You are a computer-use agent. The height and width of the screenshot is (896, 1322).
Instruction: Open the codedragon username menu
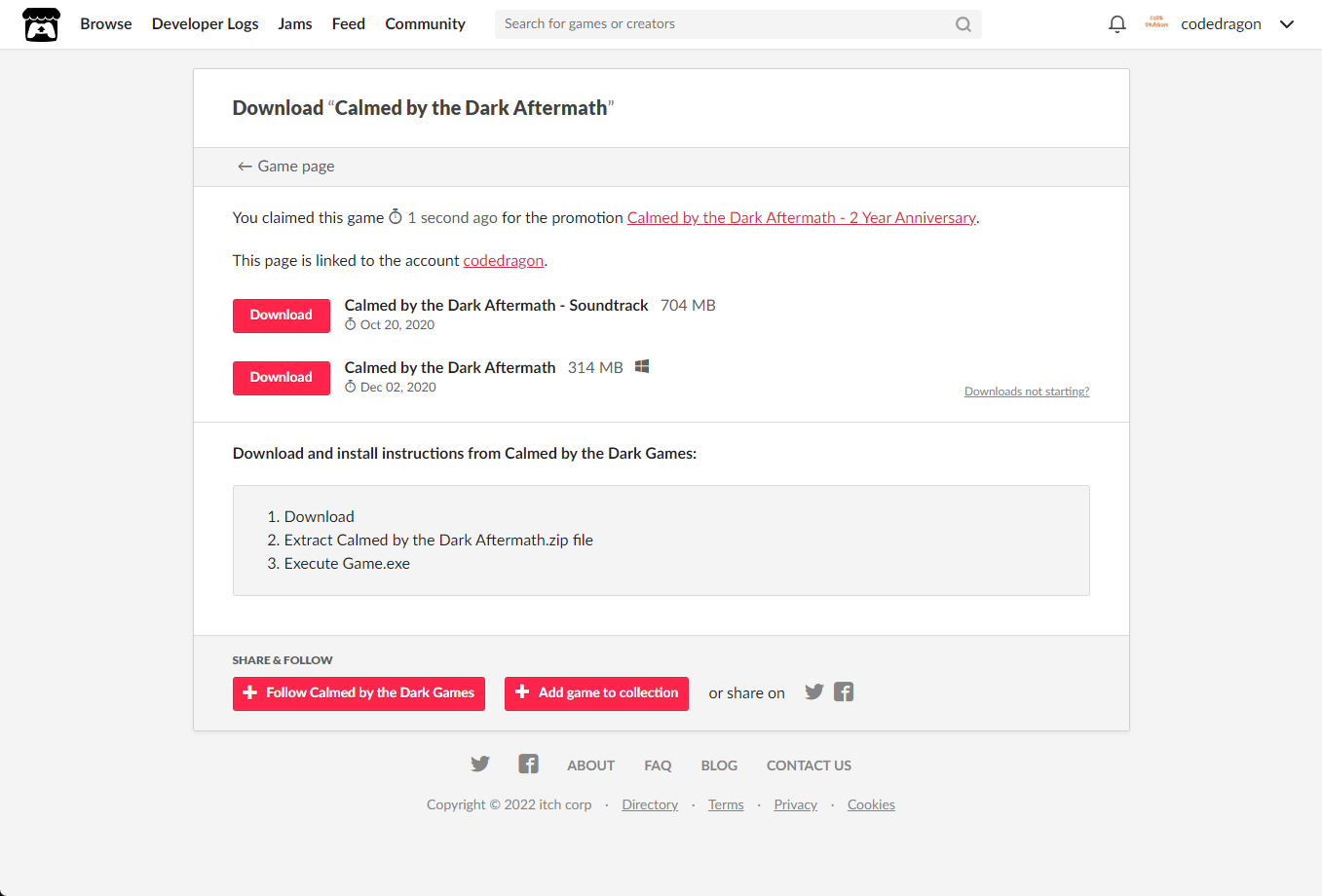pos(1221,24)
